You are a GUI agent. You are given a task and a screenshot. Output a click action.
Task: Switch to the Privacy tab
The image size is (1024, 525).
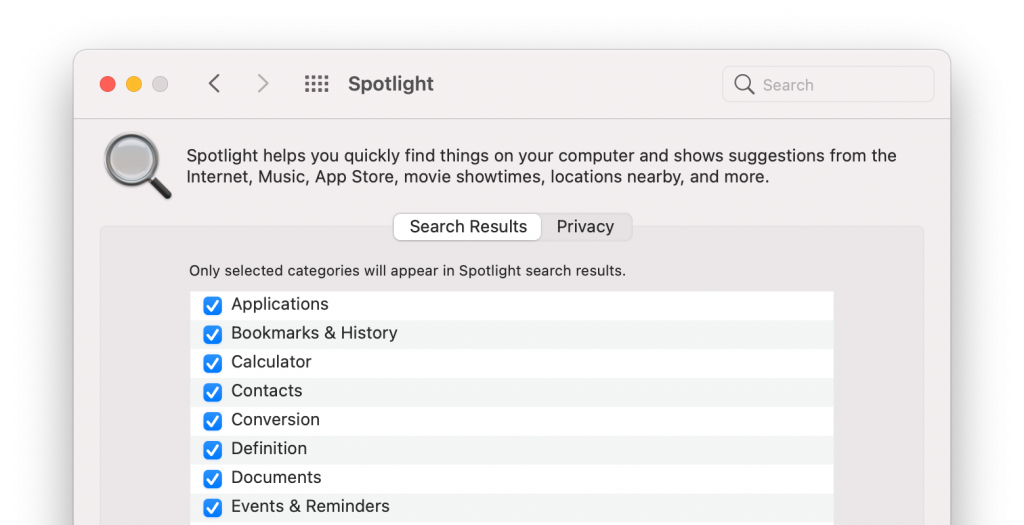point(585,227)
